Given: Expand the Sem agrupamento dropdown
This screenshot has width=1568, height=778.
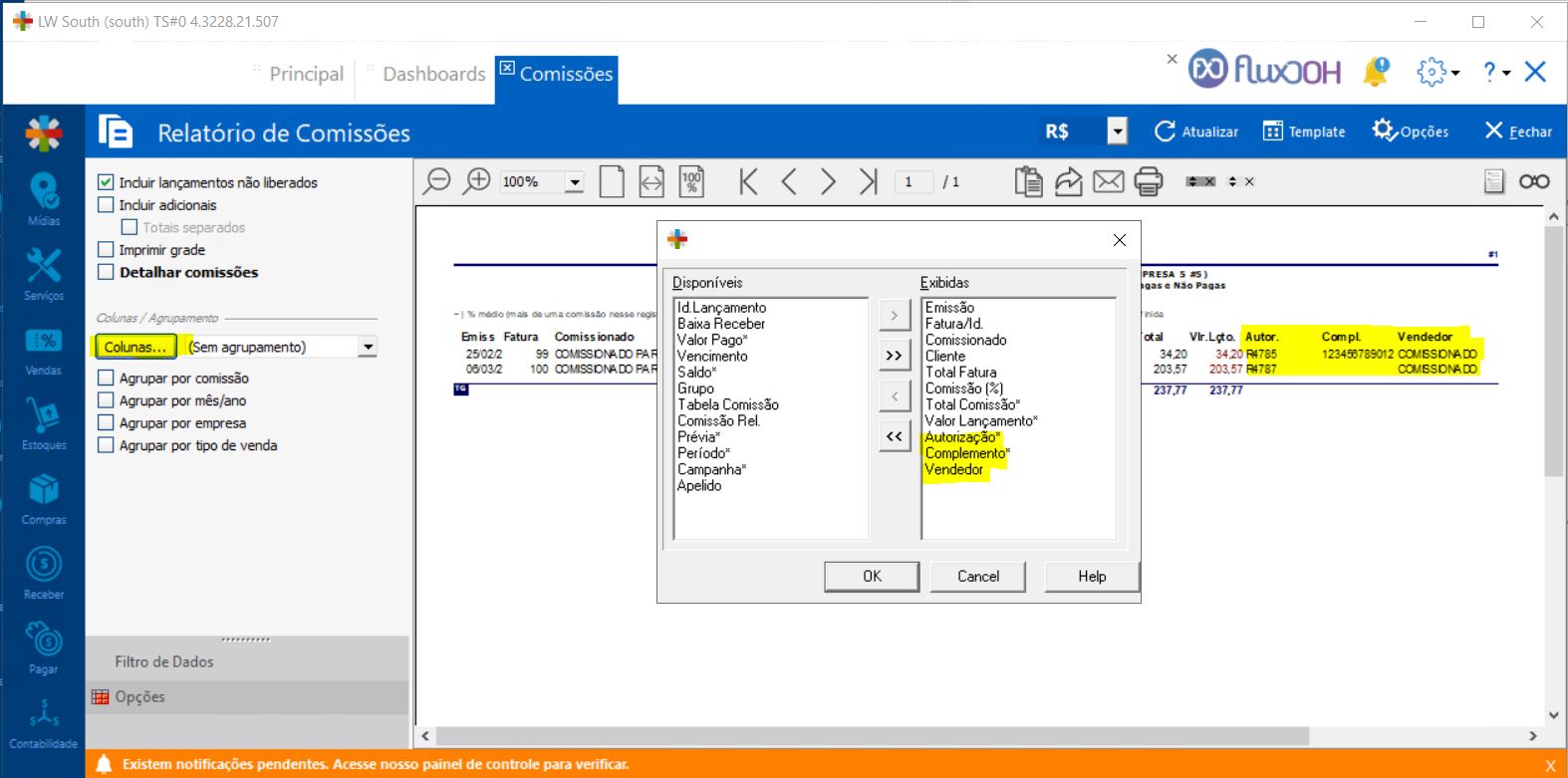Looking at the screenshot, I should click(x=368, y=347).
